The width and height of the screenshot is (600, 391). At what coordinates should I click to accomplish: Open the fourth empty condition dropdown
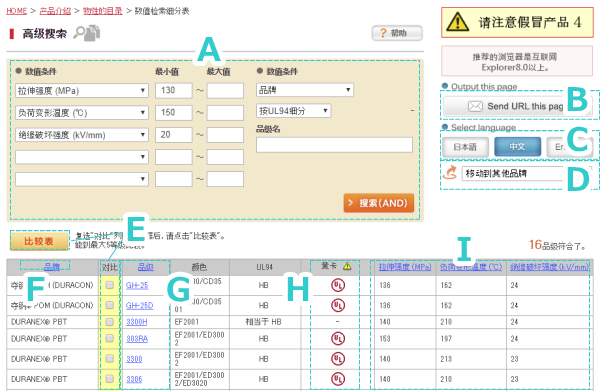(x=82, y=157)
